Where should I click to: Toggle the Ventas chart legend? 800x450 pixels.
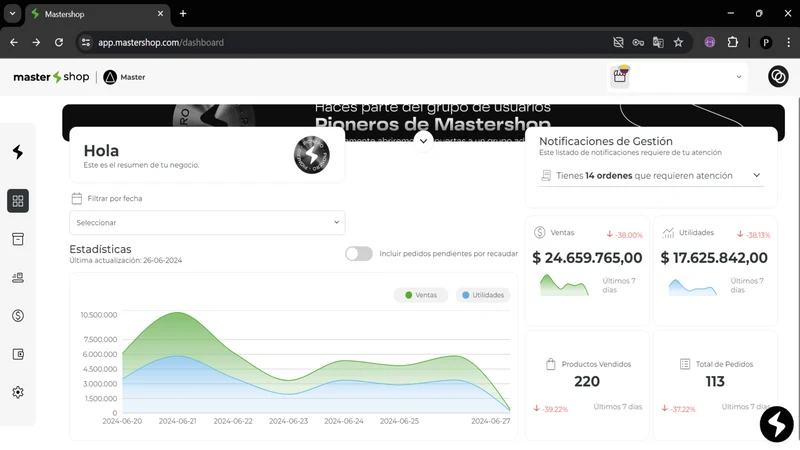421,295
